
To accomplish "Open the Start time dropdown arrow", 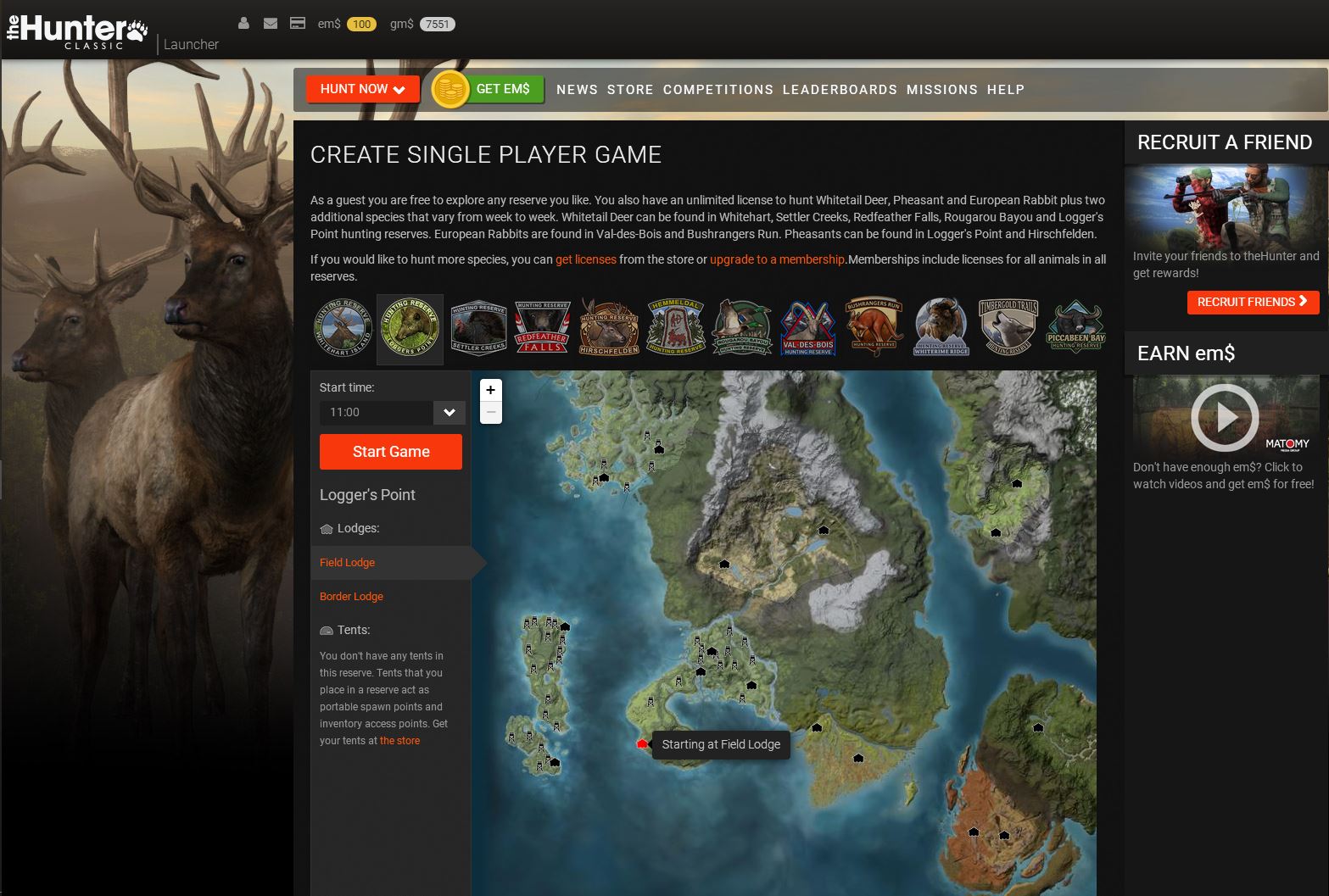I will pyautogui.click(x=450, y=413).
